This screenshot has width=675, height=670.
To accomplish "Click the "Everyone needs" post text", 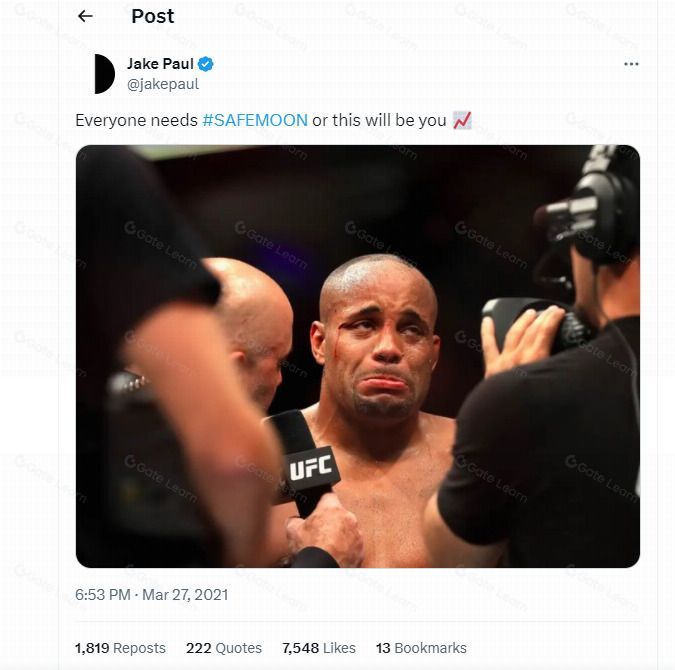I will [137, 120].
